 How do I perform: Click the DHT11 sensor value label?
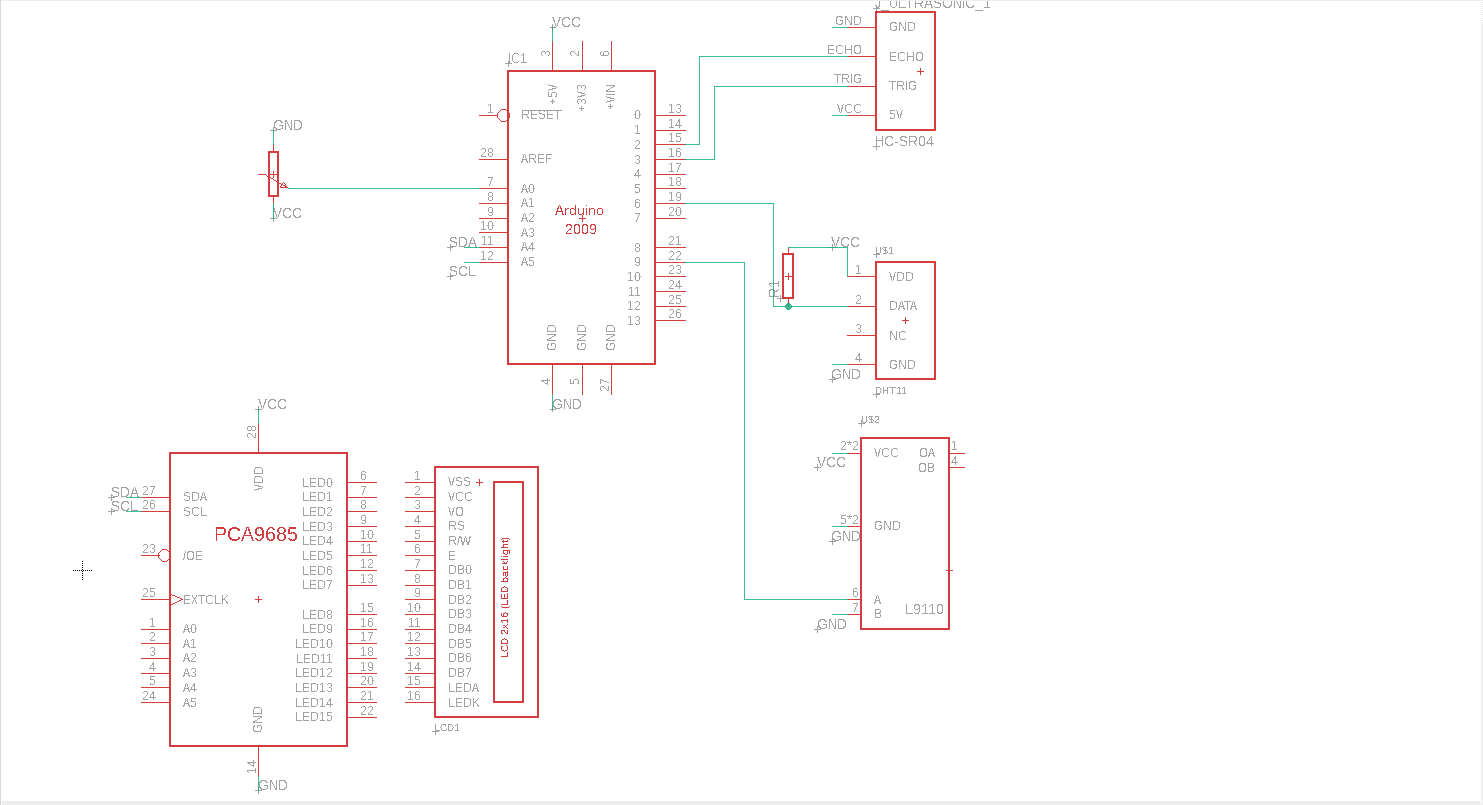point(891,391)
